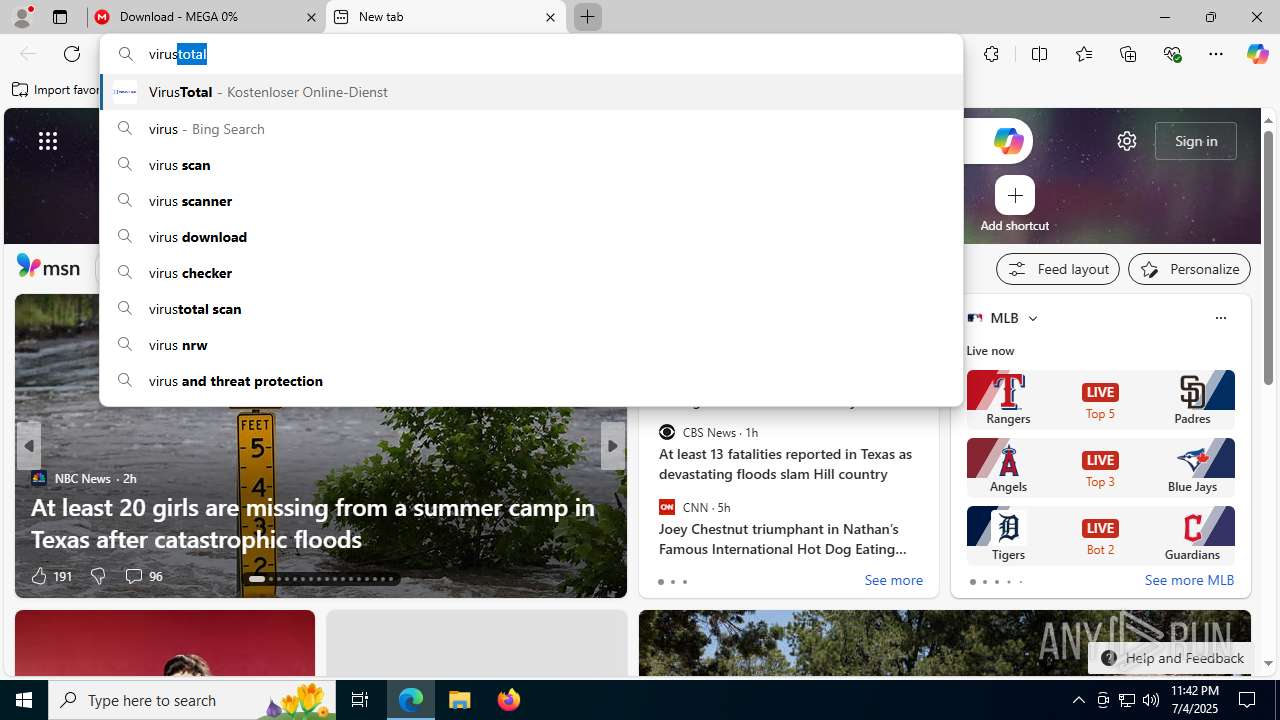Click Help and Feedback button
This screenshot has height=720, width=1280.
[1172, 658]
